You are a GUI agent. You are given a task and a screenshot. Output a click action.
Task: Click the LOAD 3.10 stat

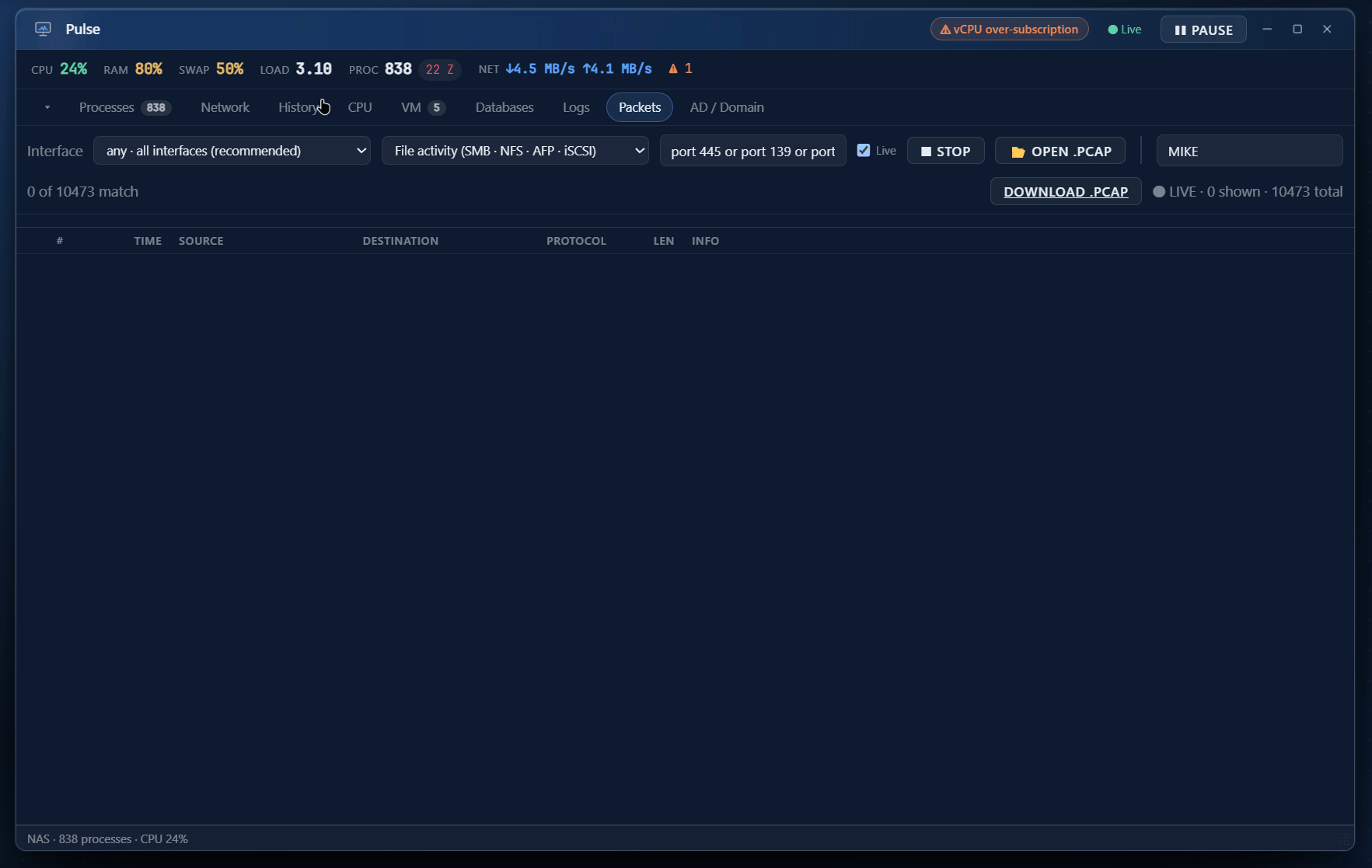(295, 69)
